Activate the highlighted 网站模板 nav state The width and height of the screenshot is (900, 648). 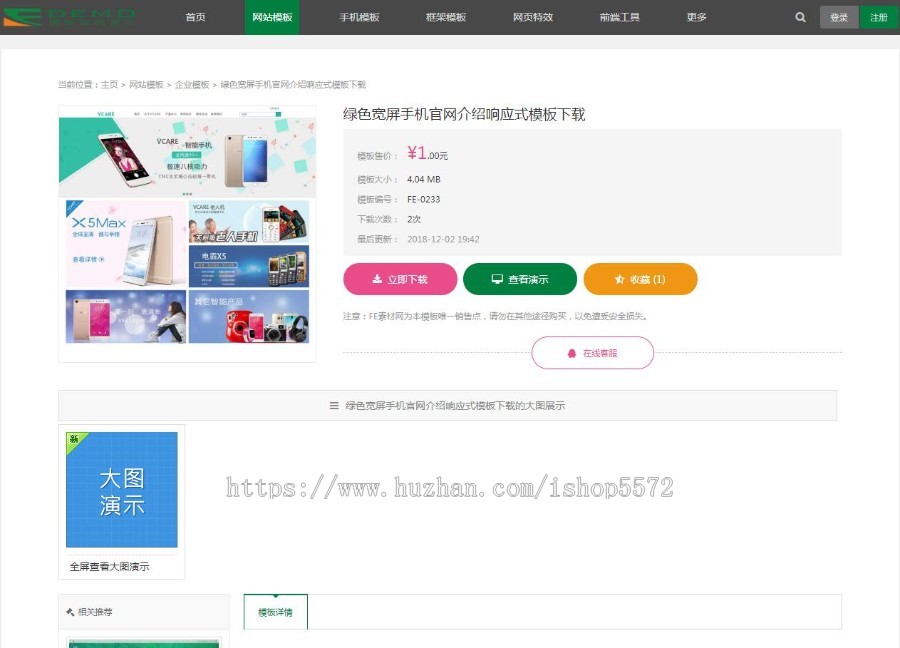[x=272, y=17]
